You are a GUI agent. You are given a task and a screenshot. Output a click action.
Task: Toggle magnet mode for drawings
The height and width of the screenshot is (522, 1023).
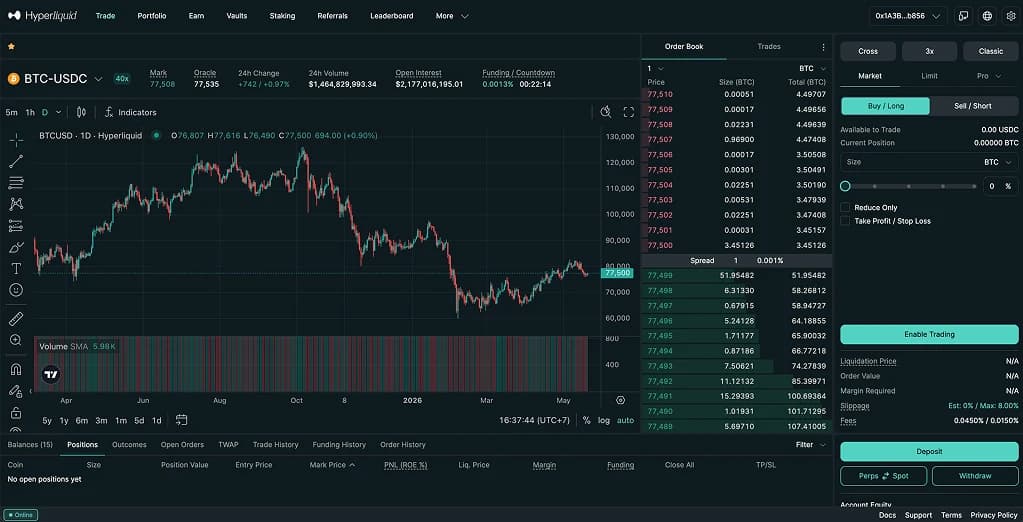(x=16, y=369)
